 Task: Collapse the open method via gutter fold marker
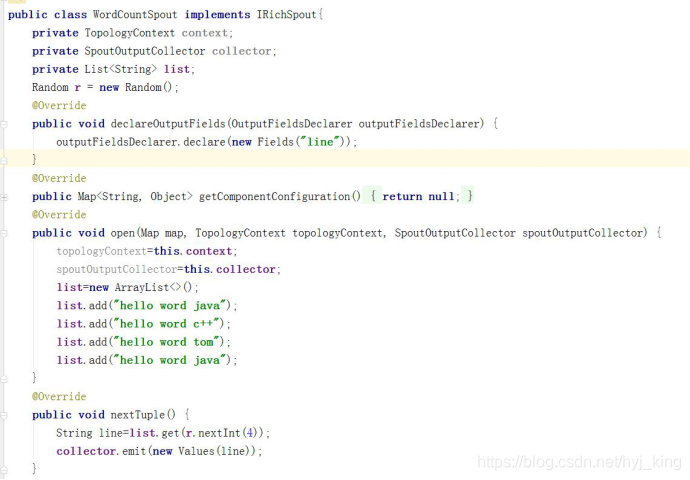(x=4, y=234)
